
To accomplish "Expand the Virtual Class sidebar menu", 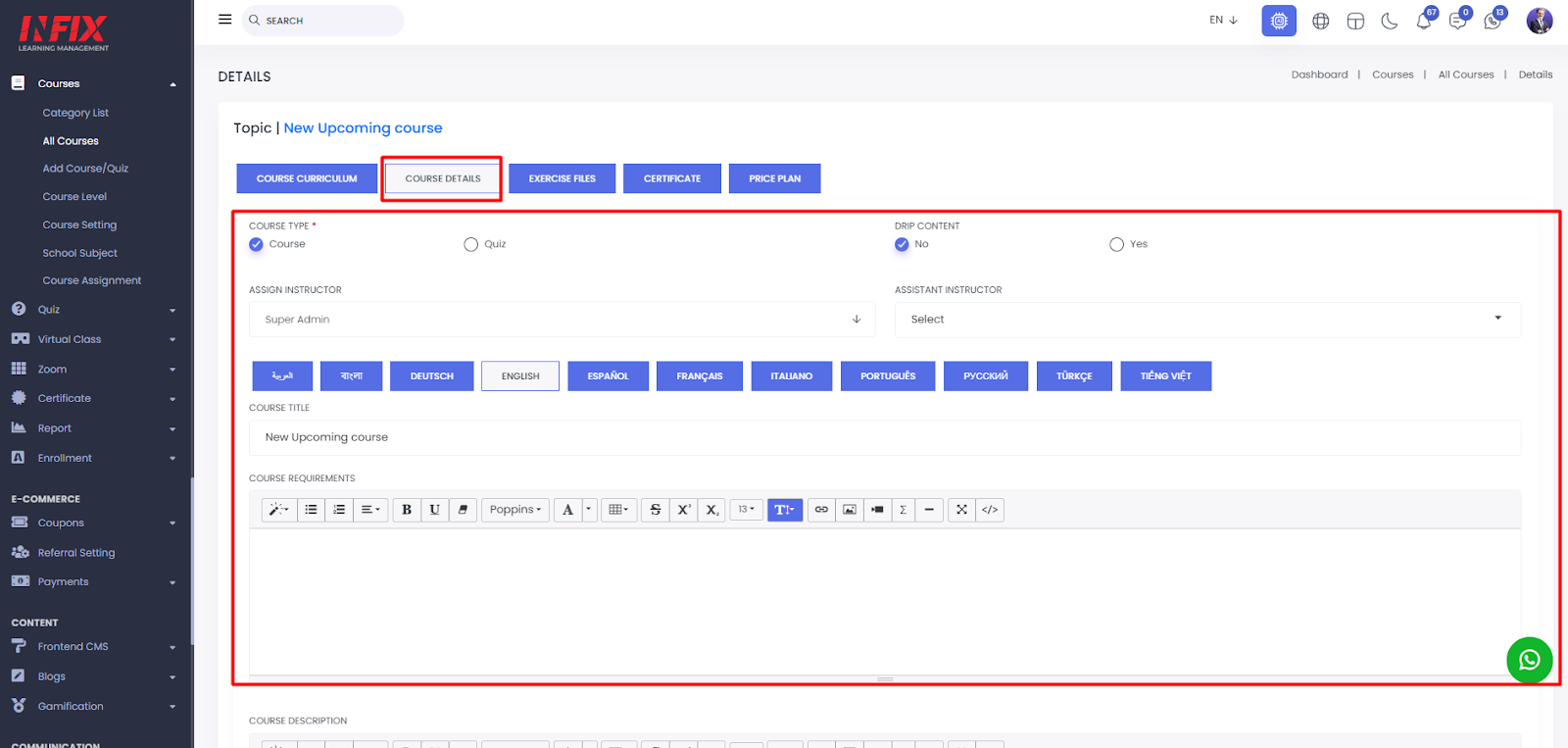I will 95,339.
